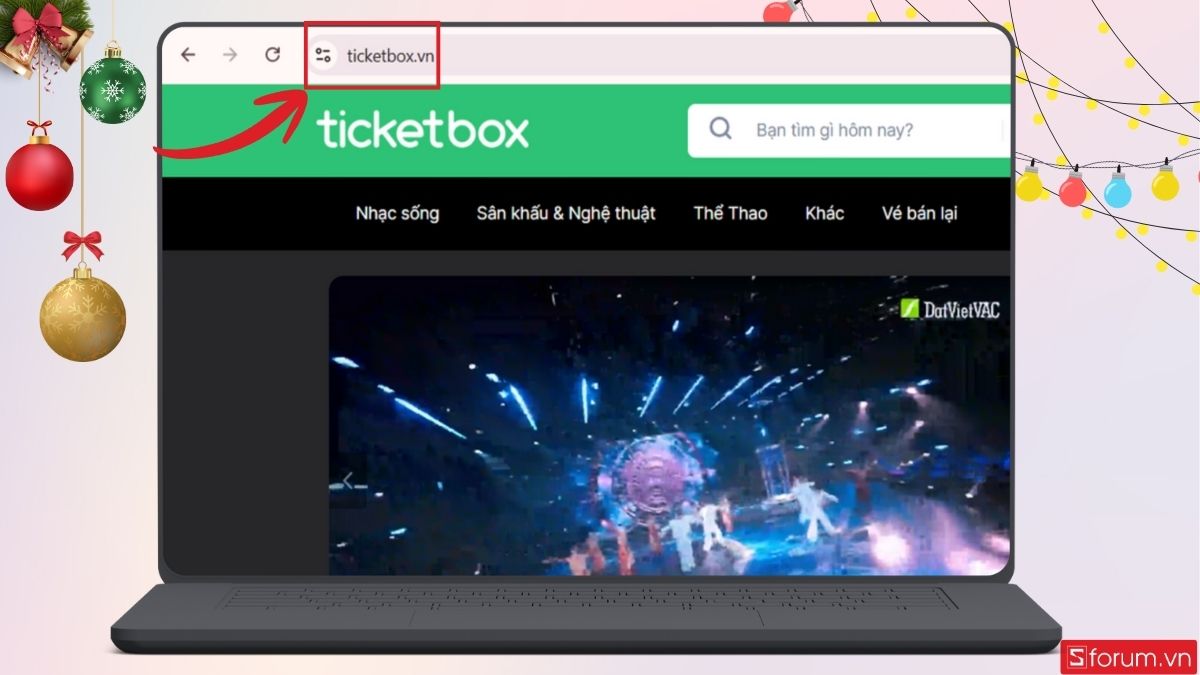Click the browser back arrow

tap(189, 56)
